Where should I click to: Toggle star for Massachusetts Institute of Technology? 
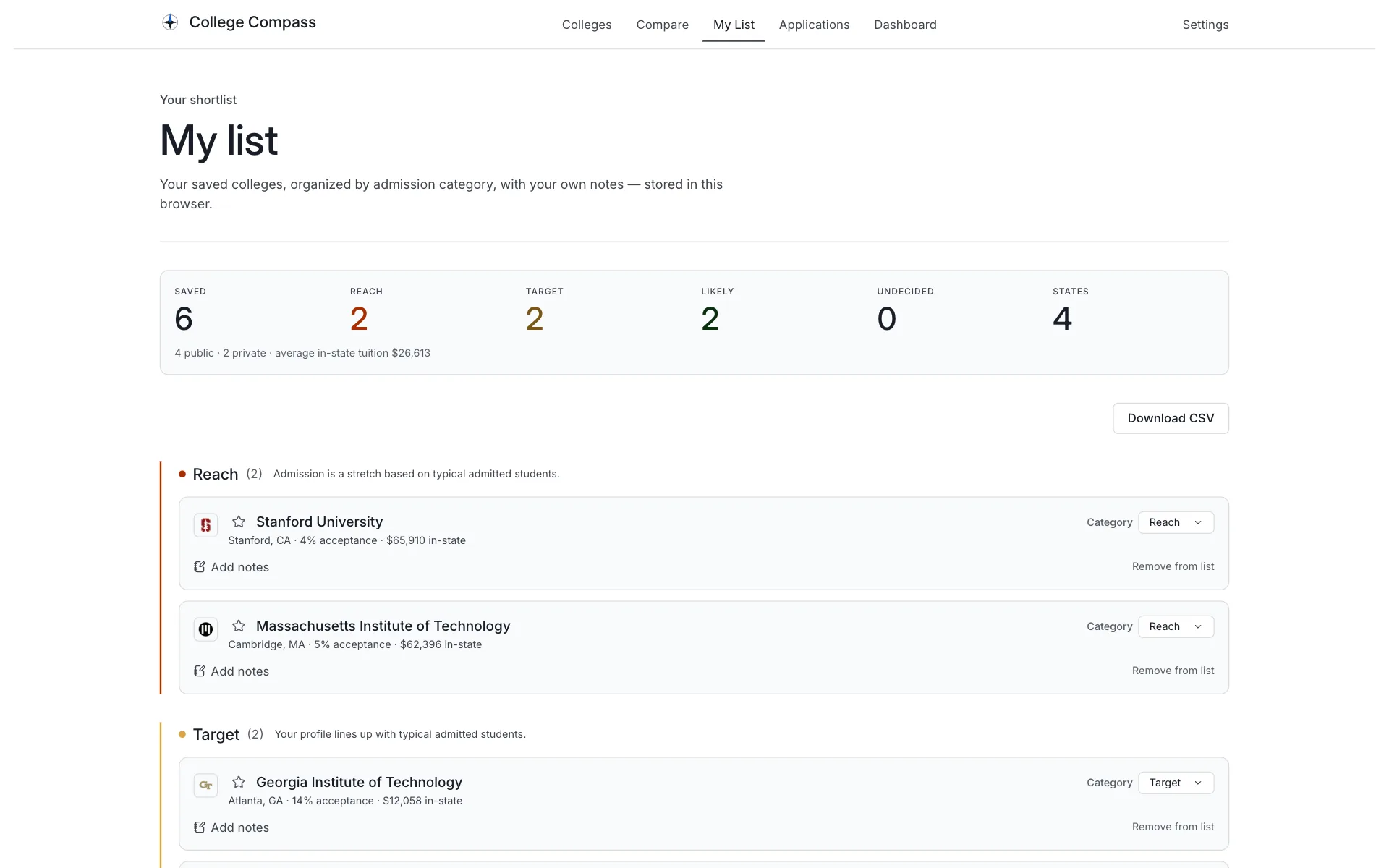[239, 626]
